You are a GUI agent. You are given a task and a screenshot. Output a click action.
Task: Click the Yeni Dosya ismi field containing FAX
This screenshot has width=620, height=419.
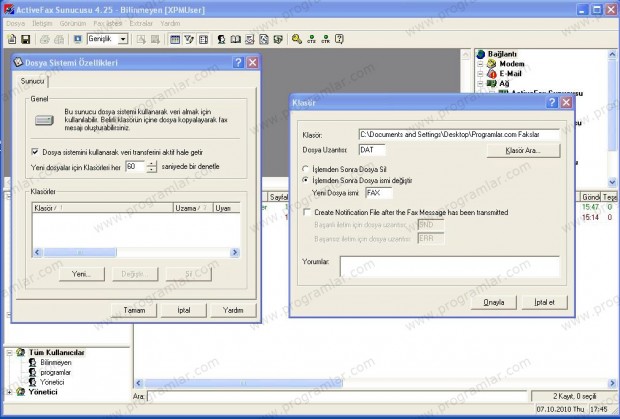click(379, 193)
